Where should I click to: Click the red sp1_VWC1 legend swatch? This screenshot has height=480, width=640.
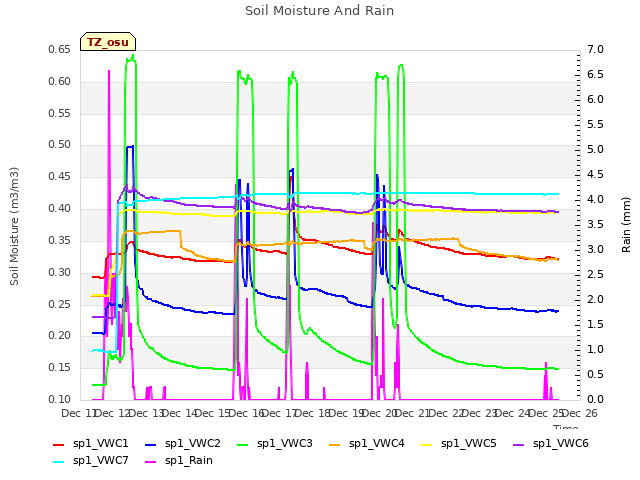[59, 444]
